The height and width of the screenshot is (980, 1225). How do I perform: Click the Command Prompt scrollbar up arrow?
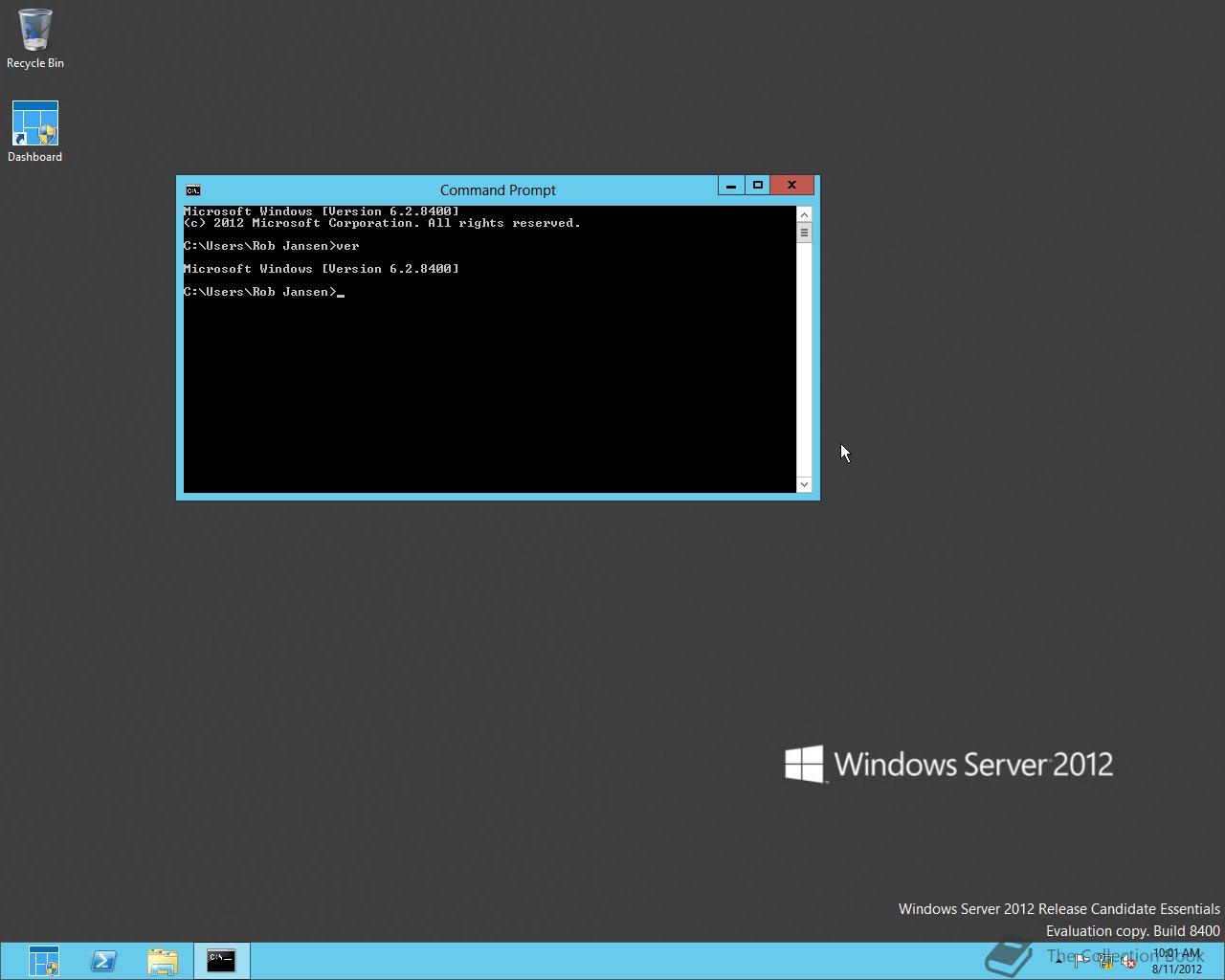pyautogui.click(x=804, y=214)
